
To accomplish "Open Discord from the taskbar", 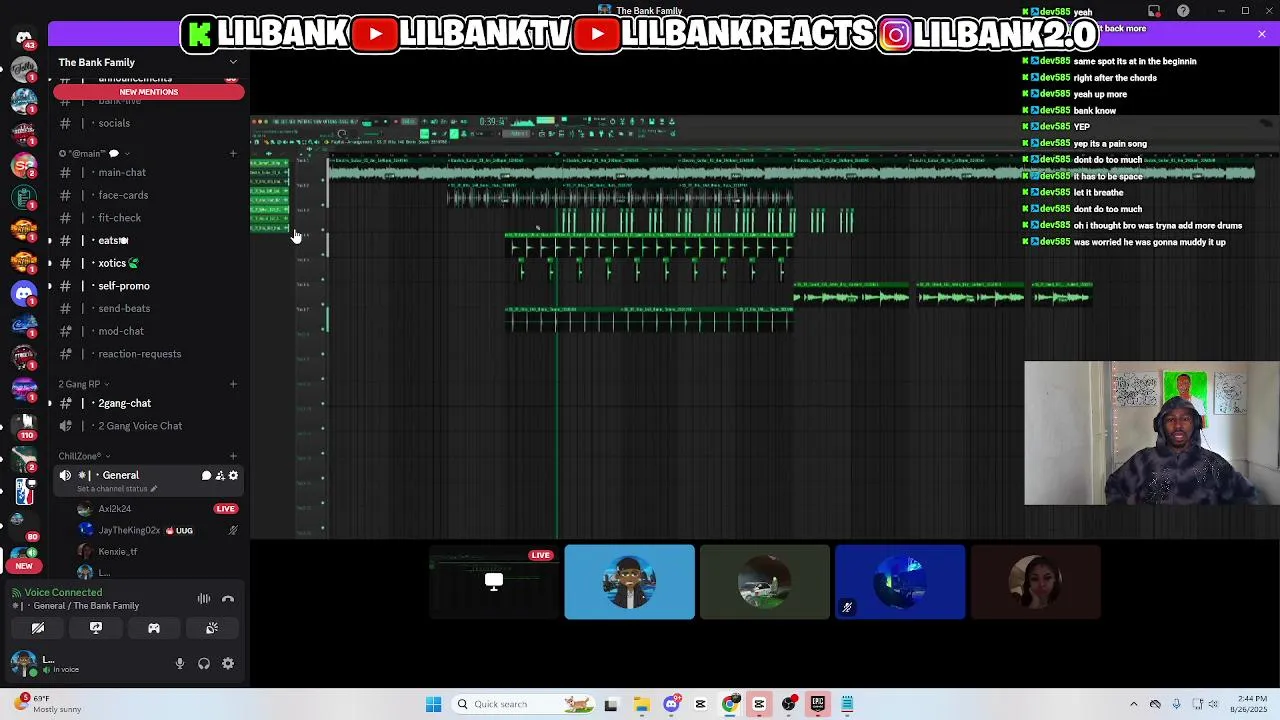I will coord(671,704).
